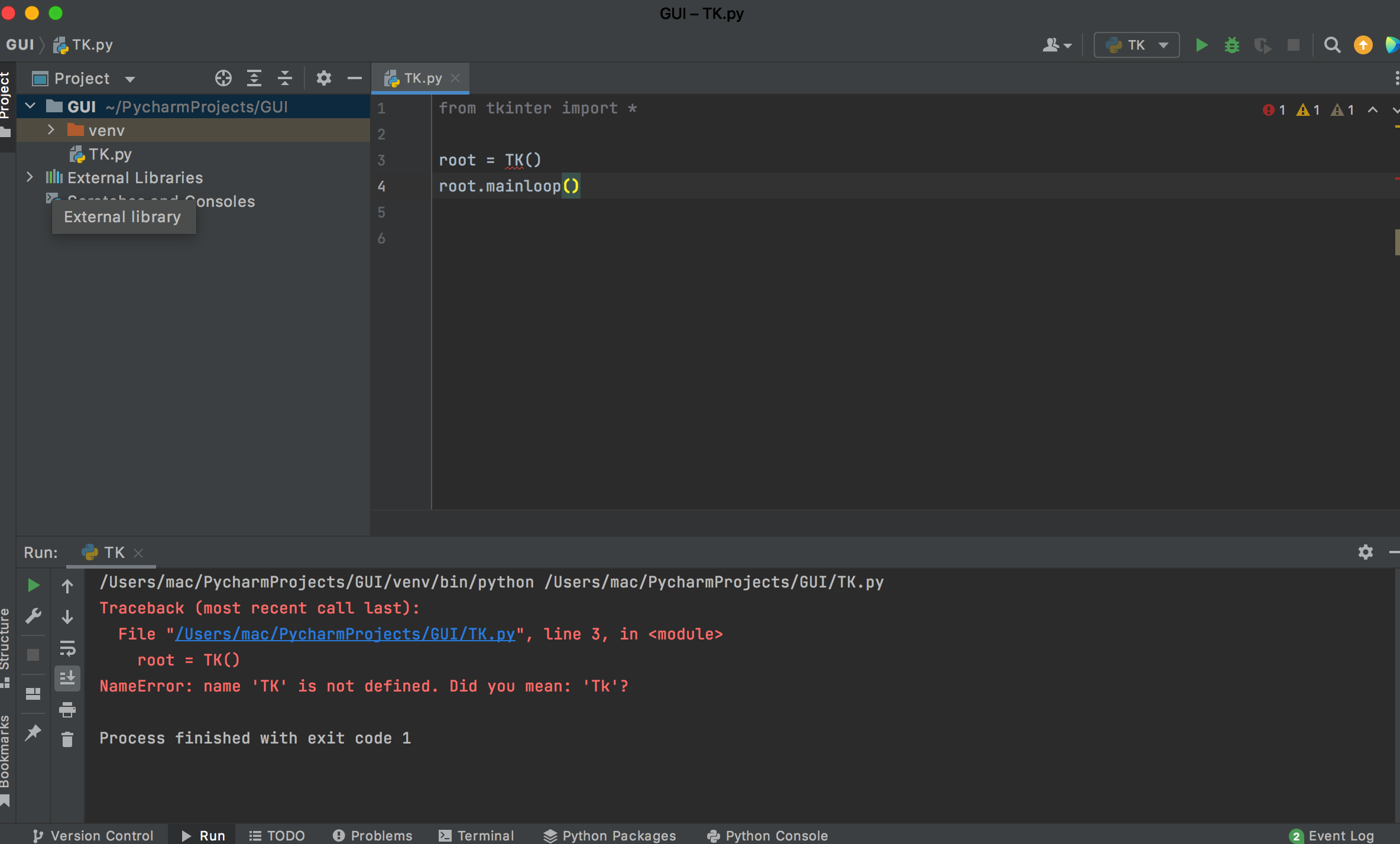Toggle soft-wrap in the Run console
This screenshot has width=1400, height=844.
tap(67, 648)
